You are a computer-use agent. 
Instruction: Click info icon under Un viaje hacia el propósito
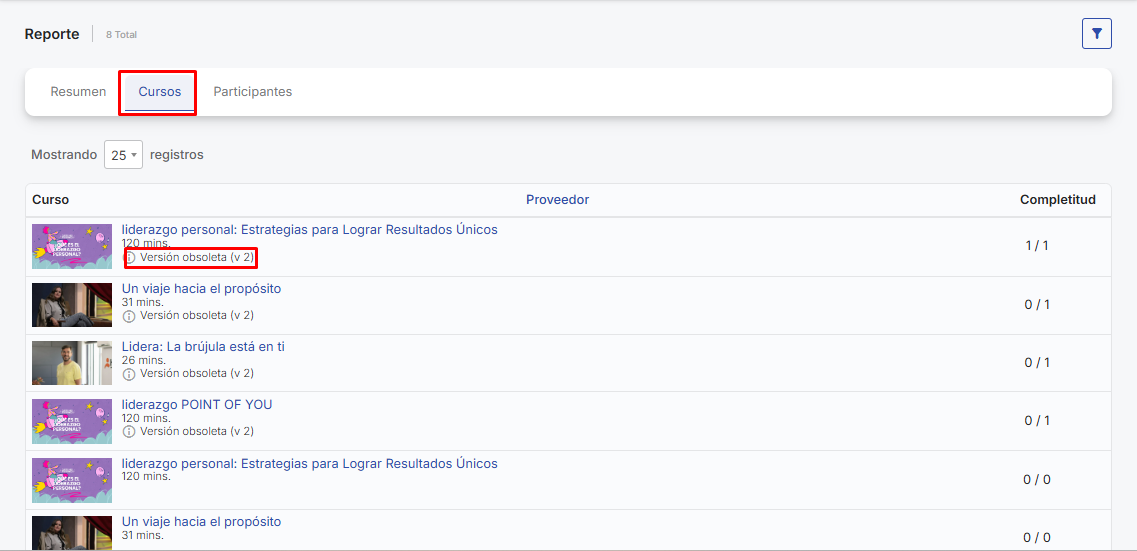coord(129,316)
